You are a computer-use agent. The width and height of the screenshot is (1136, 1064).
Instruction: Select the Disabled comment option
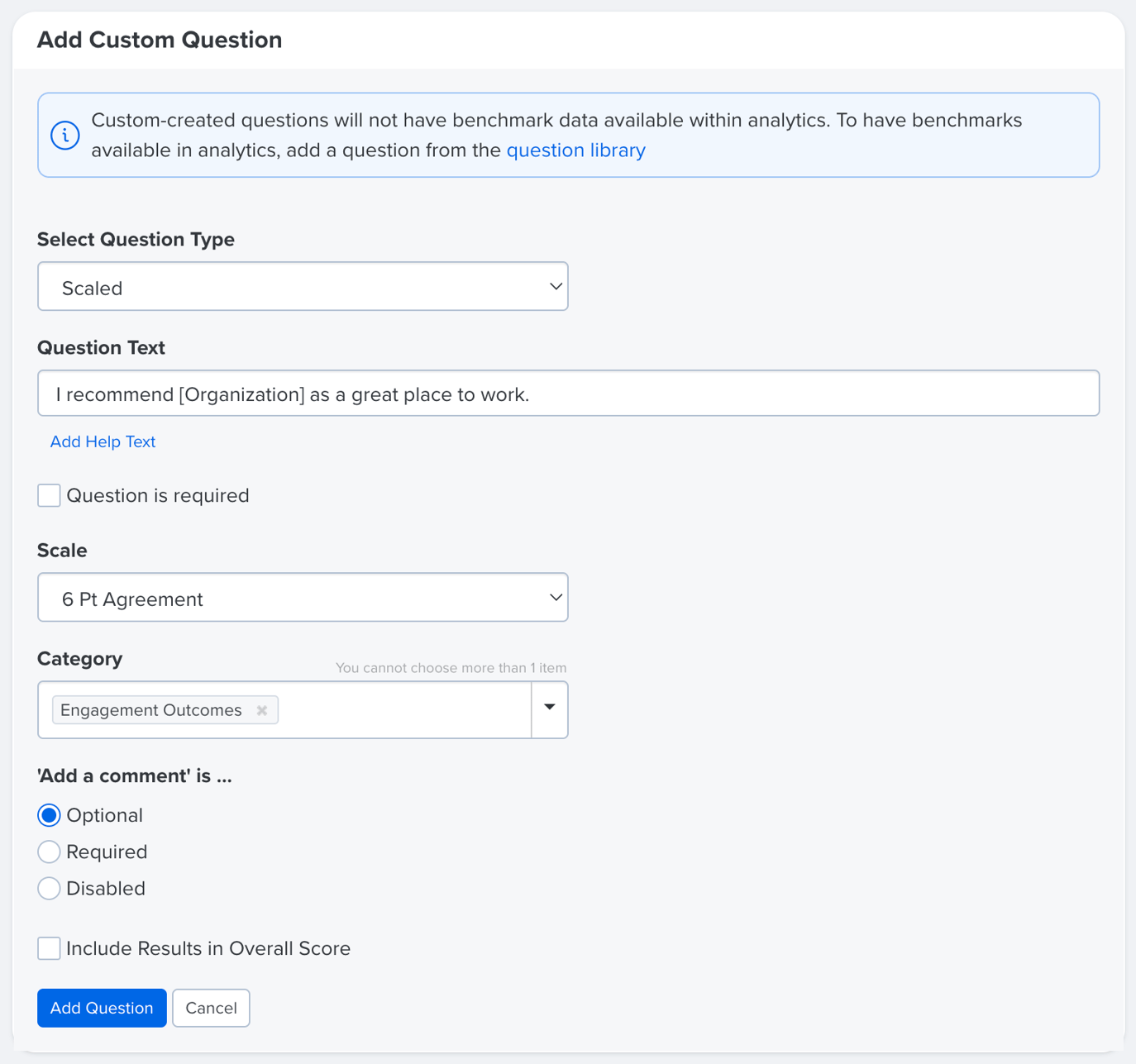click(49, 888)
